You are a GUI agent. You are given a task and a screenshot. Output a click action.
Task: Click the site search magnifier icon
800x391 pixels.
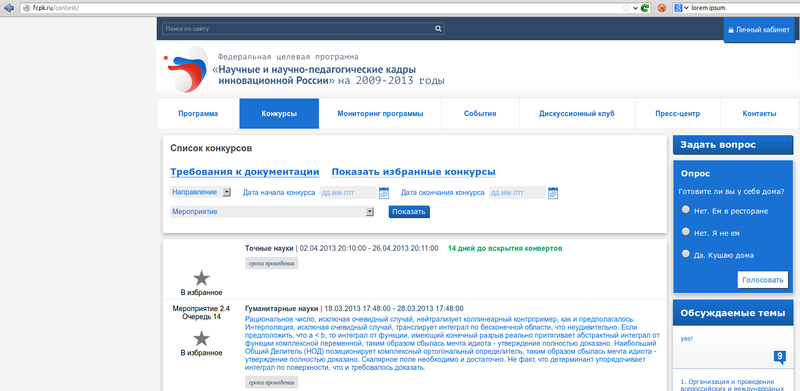click(x=438, y=29)
